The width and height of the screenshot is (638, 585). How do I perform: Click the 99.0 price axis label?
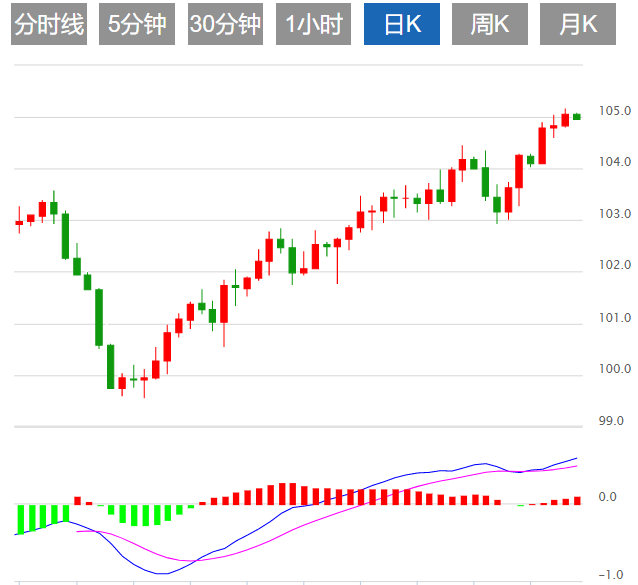pyautogui.click(x=611, y=421)
